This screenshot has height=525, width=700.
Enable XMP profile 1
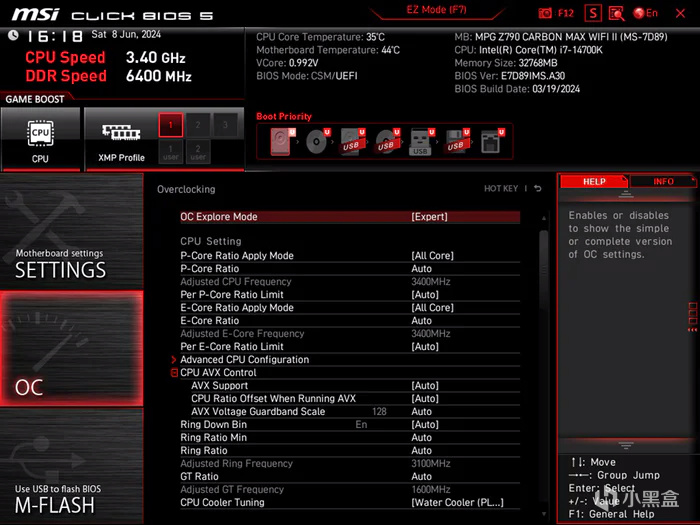point(171,125)
